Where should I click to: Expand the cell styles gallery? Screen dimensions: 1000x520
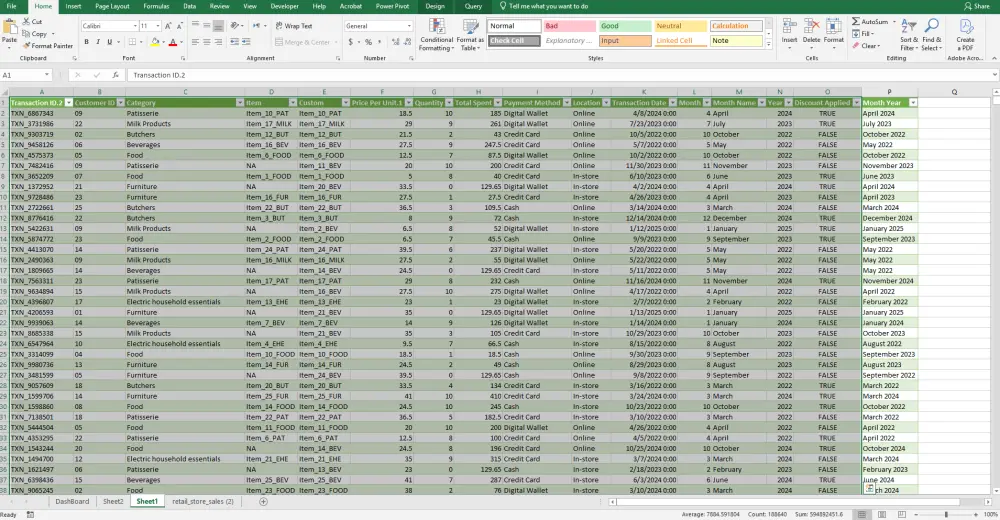[768, 45]
